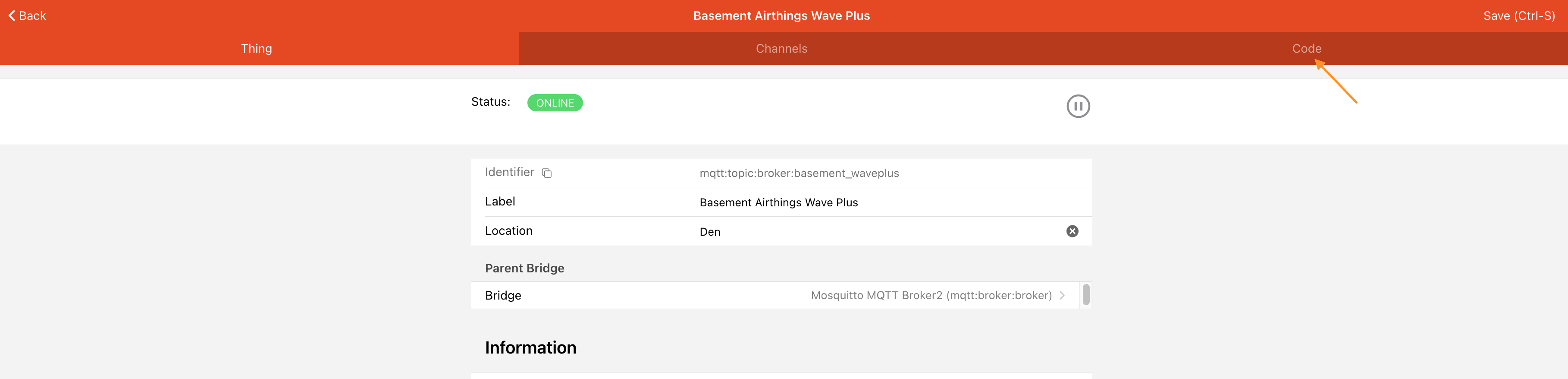Pause the thing using the pause icon
The width and height of the screenshot is (1568, 379).
tap(1078, 106)
